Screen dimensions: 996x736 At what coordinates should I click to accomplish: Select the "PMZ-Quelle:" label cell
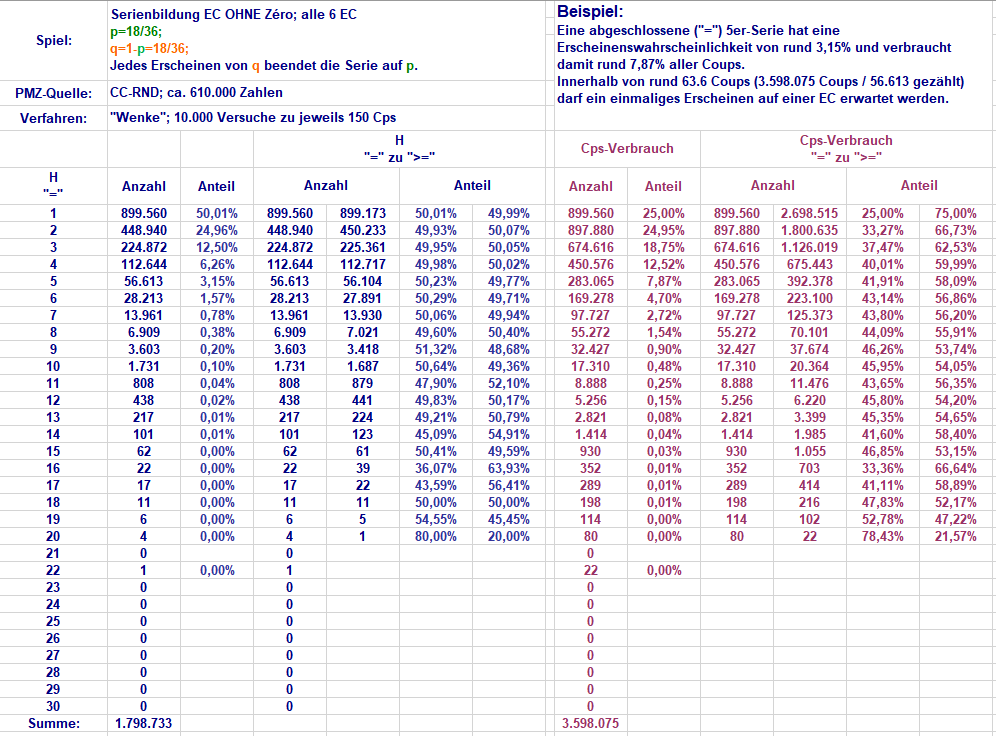53,93
